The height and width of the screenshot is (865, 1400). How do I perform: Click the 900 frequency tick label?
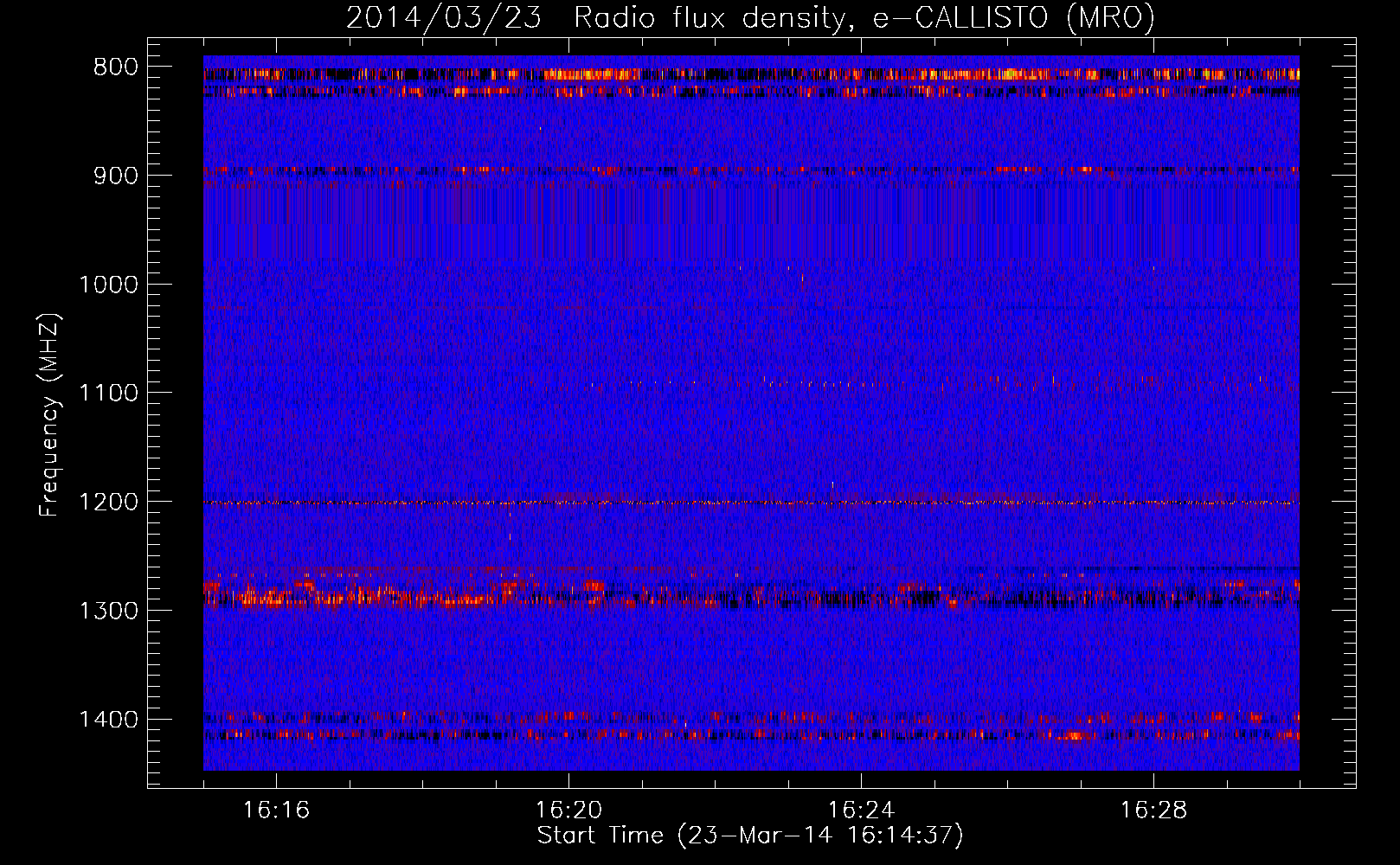[x=116, y=176]
